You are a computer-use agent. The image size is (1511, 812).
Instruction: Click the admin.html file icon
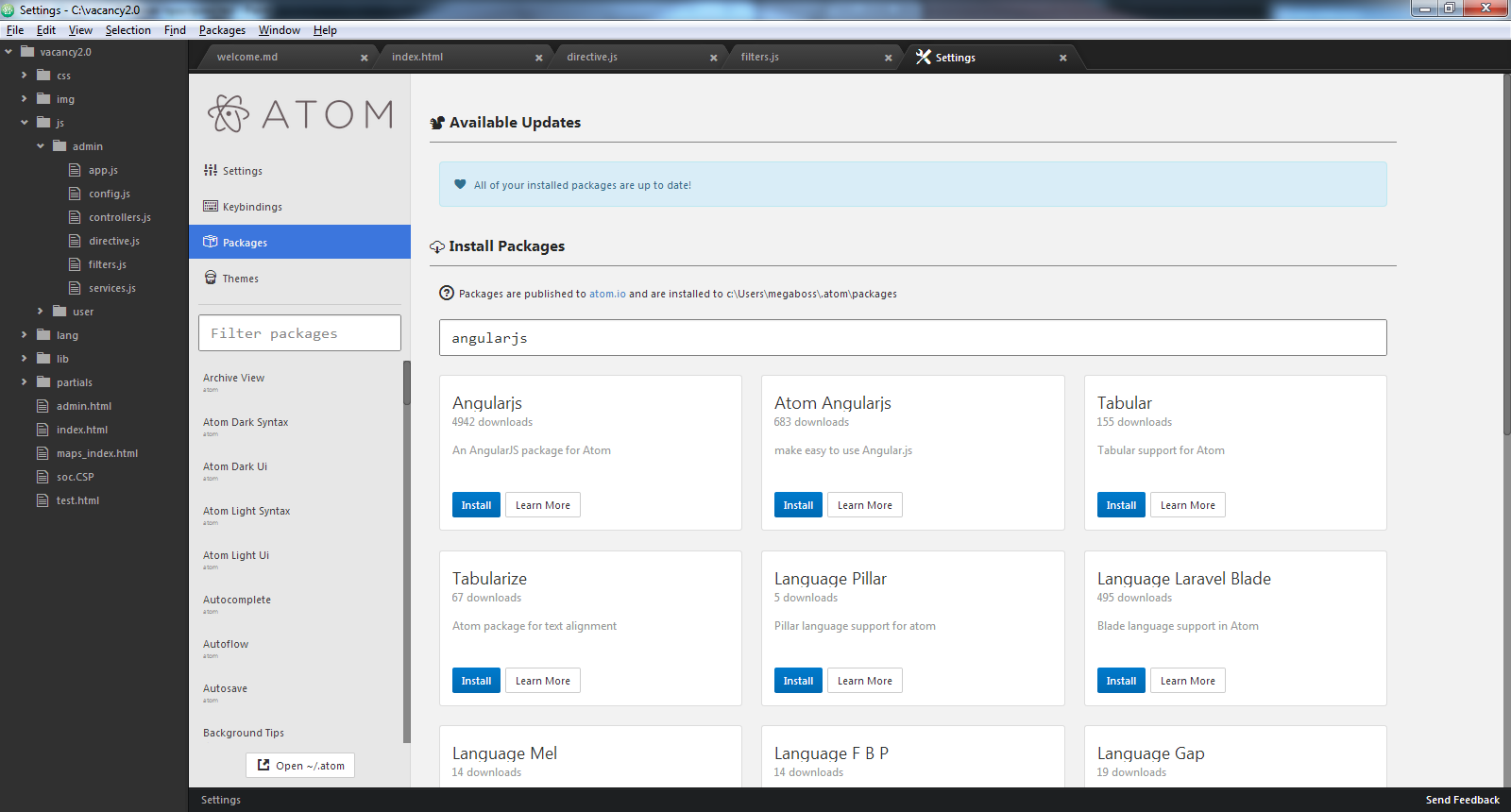pos(42,406)
